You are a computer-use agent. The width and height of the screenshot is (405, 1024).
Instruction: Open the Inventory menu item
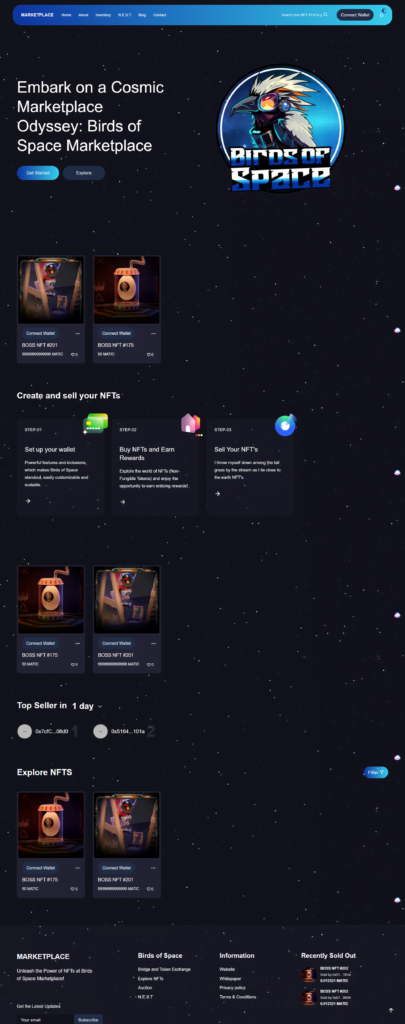(x=103, y=14)
